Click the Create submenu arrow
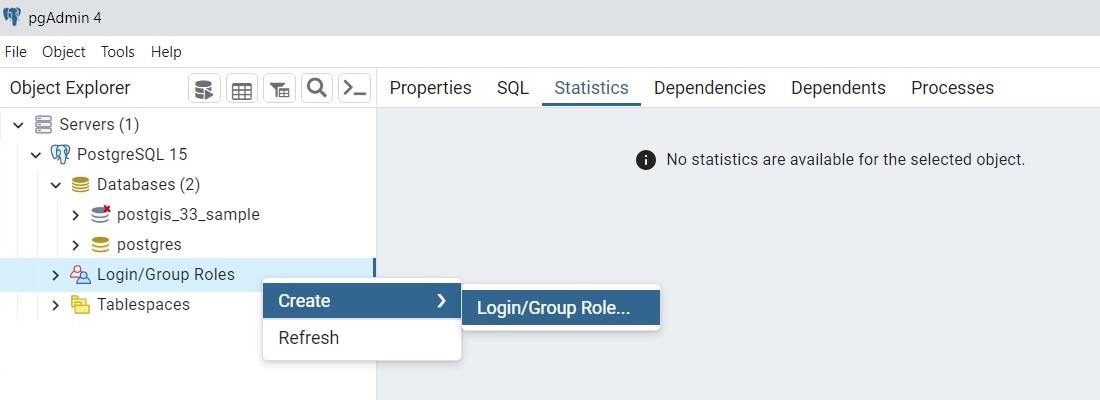Image resolution: width=1100 pixels, height=400 pixels. (x=441, y=301)
